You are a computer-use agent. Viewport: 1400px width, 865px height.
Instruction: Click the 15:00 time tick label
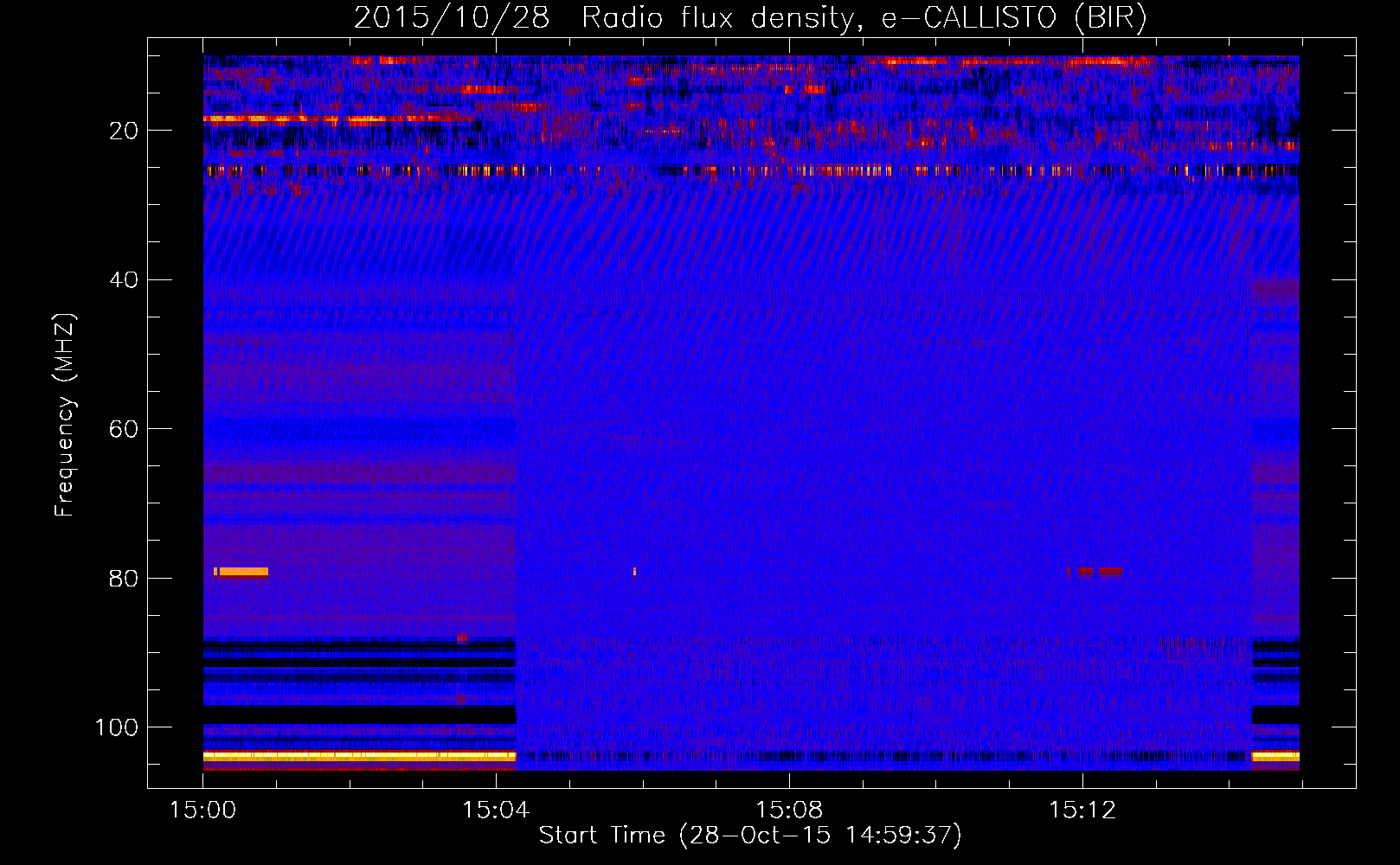click(x=202, y=811)
